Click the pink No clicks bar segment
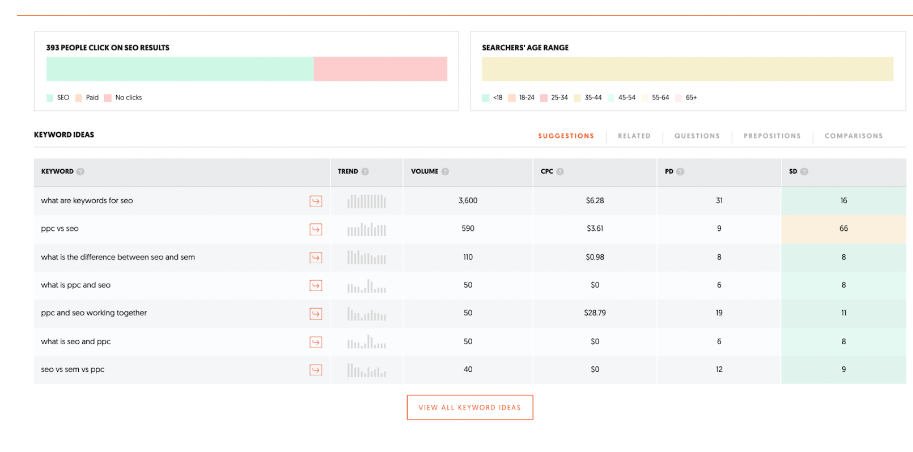The image size is (913, 452). (380, 69)
